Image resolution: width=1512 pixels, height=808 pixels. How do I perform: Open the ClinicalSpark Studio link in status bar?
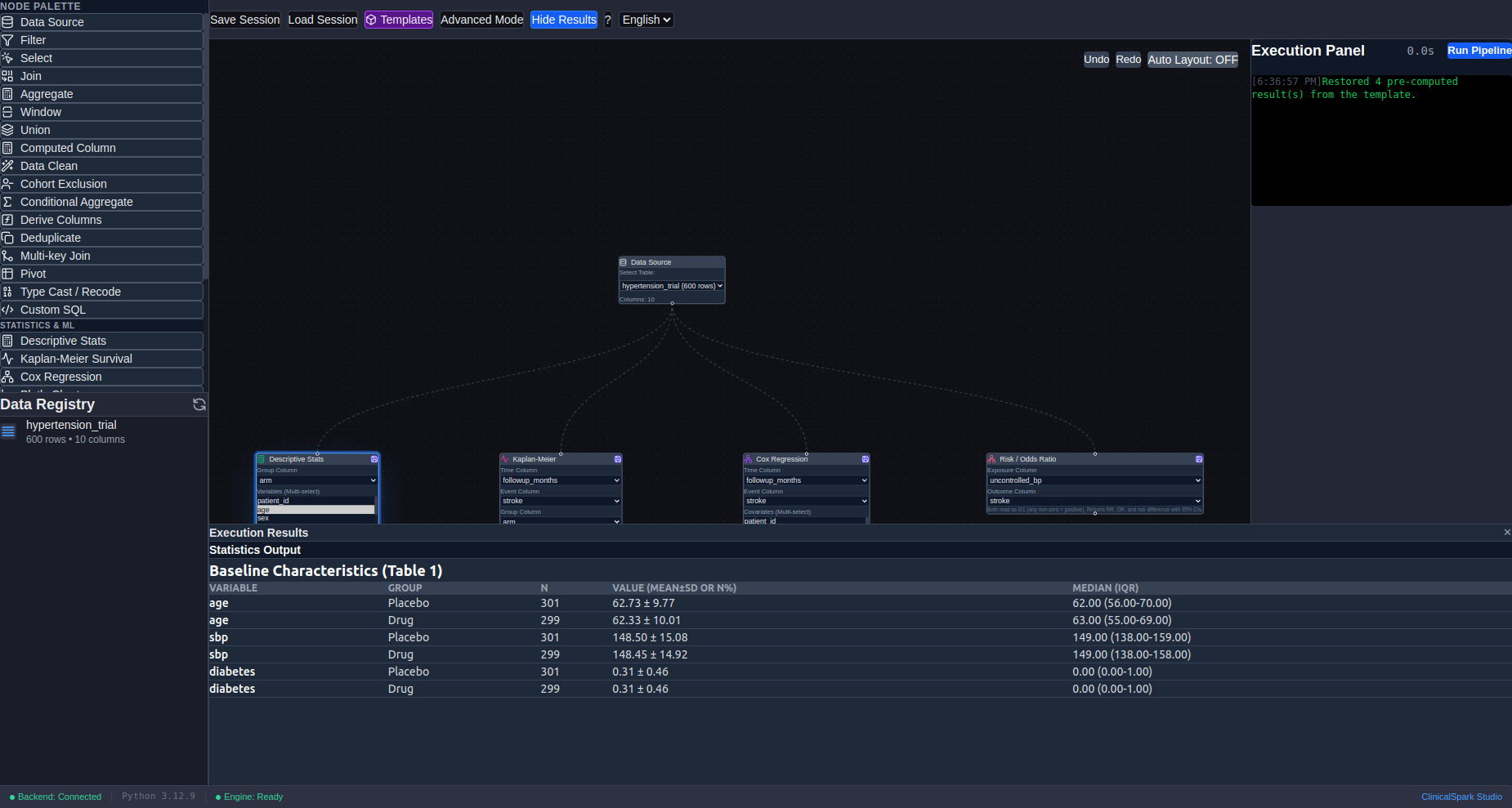point(1461,797)
